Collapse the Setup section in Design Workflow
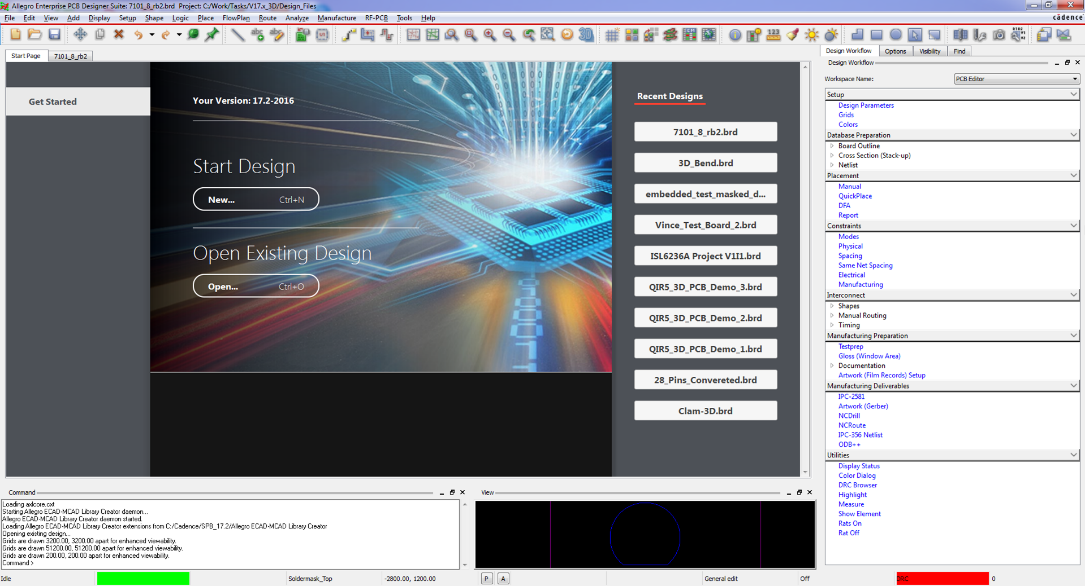 (1073, 94)
